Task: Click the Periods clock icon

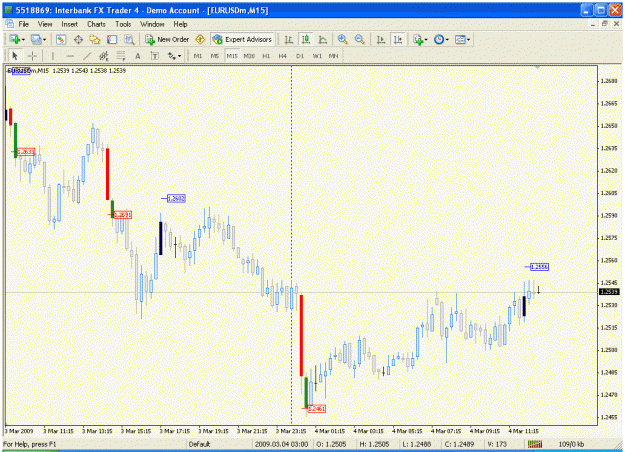Action: (439, 39)
